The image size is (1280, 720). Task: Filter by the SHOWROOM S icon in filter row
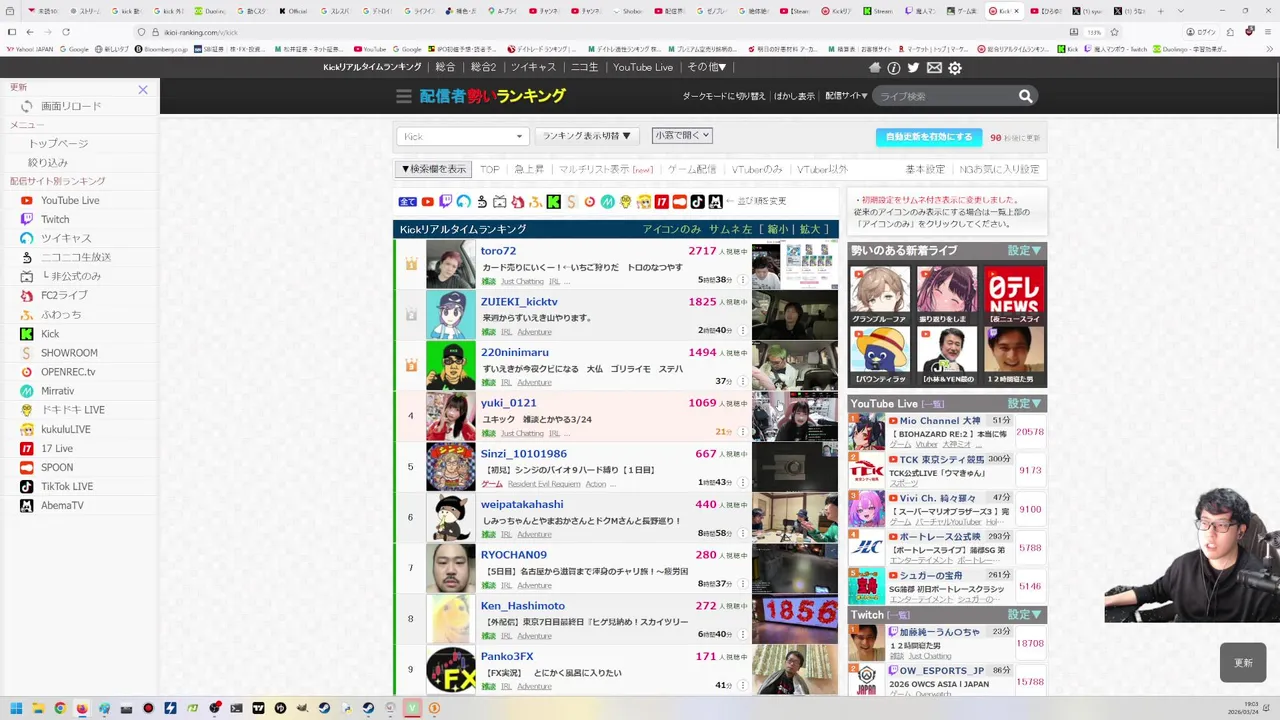(x=572, y=202)
